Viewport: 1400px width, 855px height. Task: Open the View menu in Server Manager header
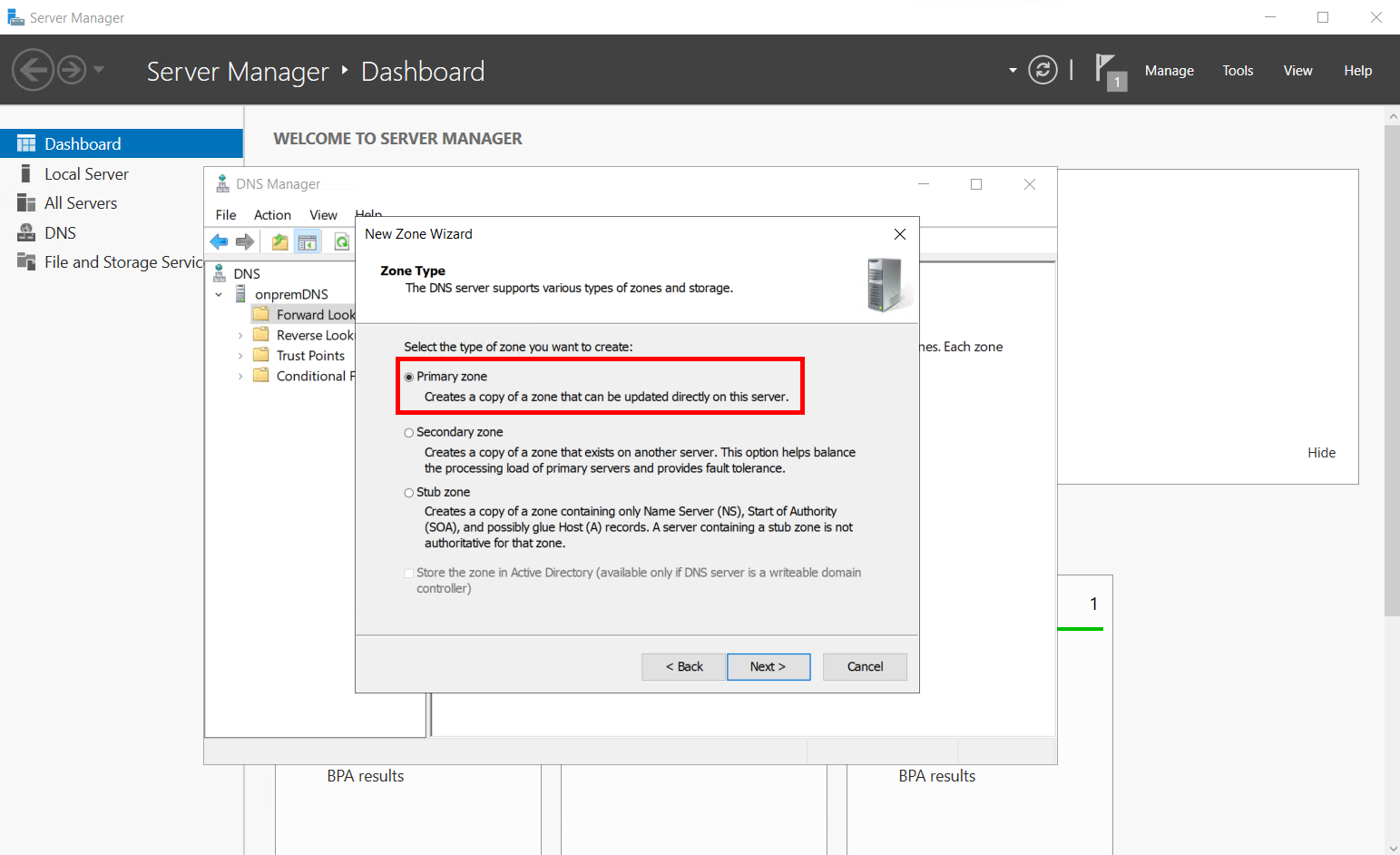click(x=1297, y=71)
